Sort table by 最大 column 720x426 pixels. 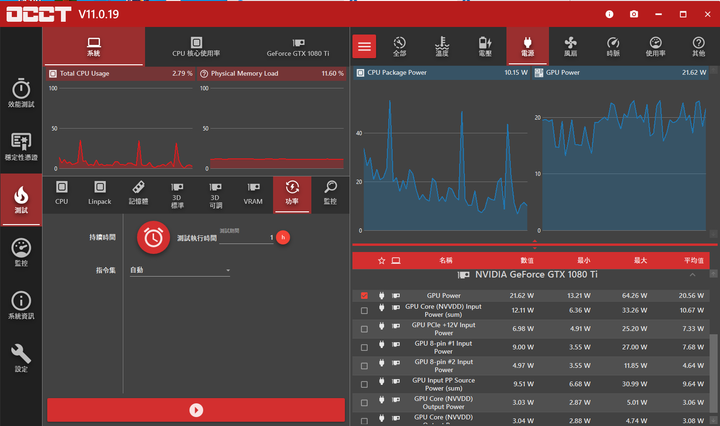[640, 261]
